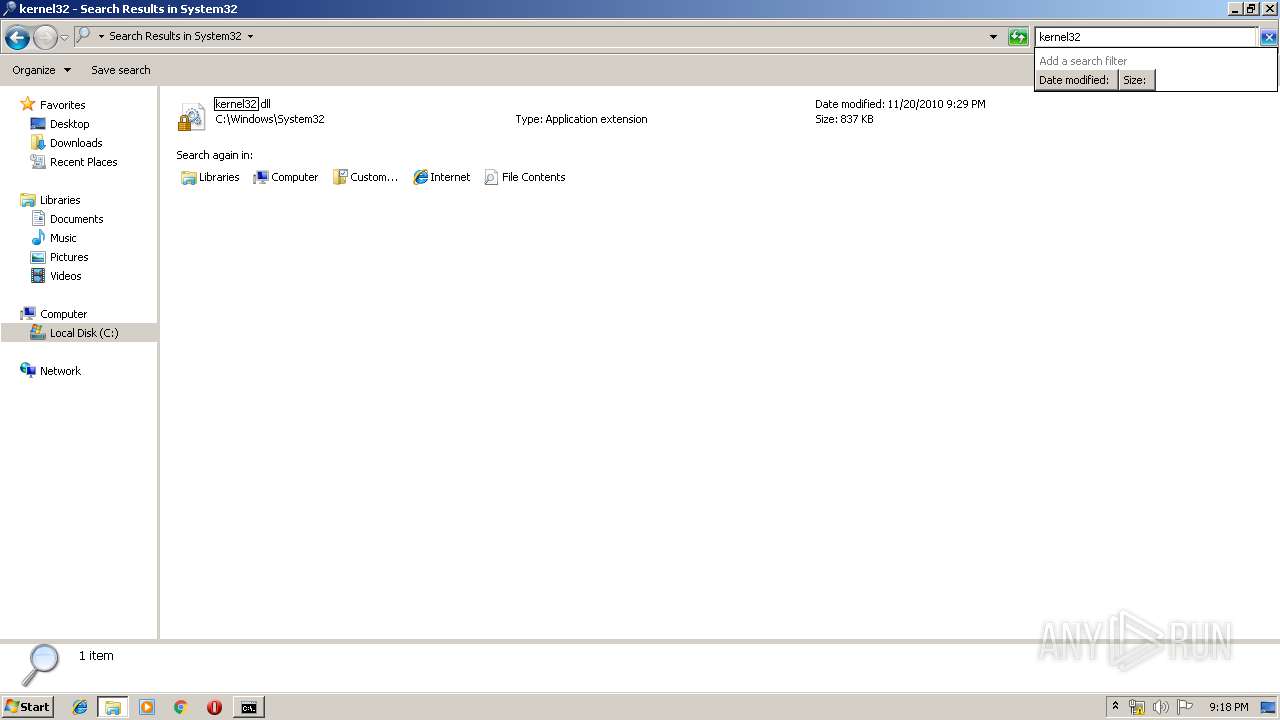The image size is (1280, 720).
Task: Click the taskbar clock showing 9:18 PM
Action: (1228, 707)
